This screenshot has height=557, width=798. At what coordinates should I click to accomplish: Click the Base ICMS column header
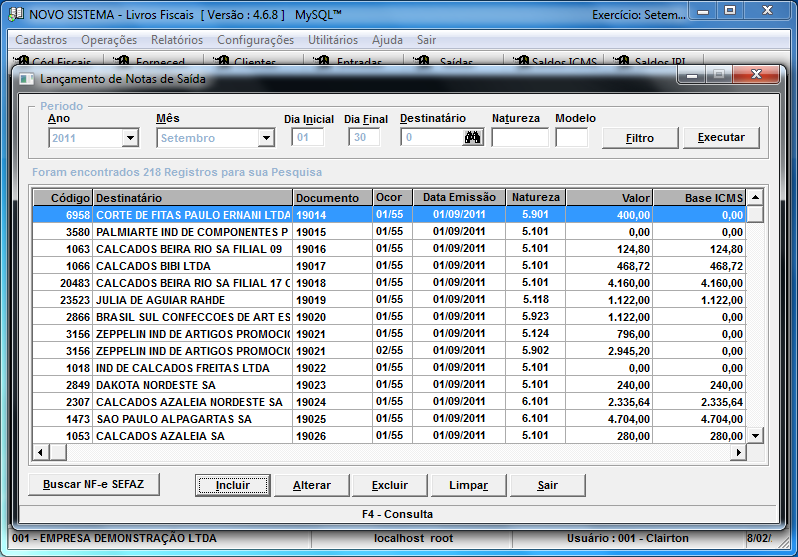700,198
